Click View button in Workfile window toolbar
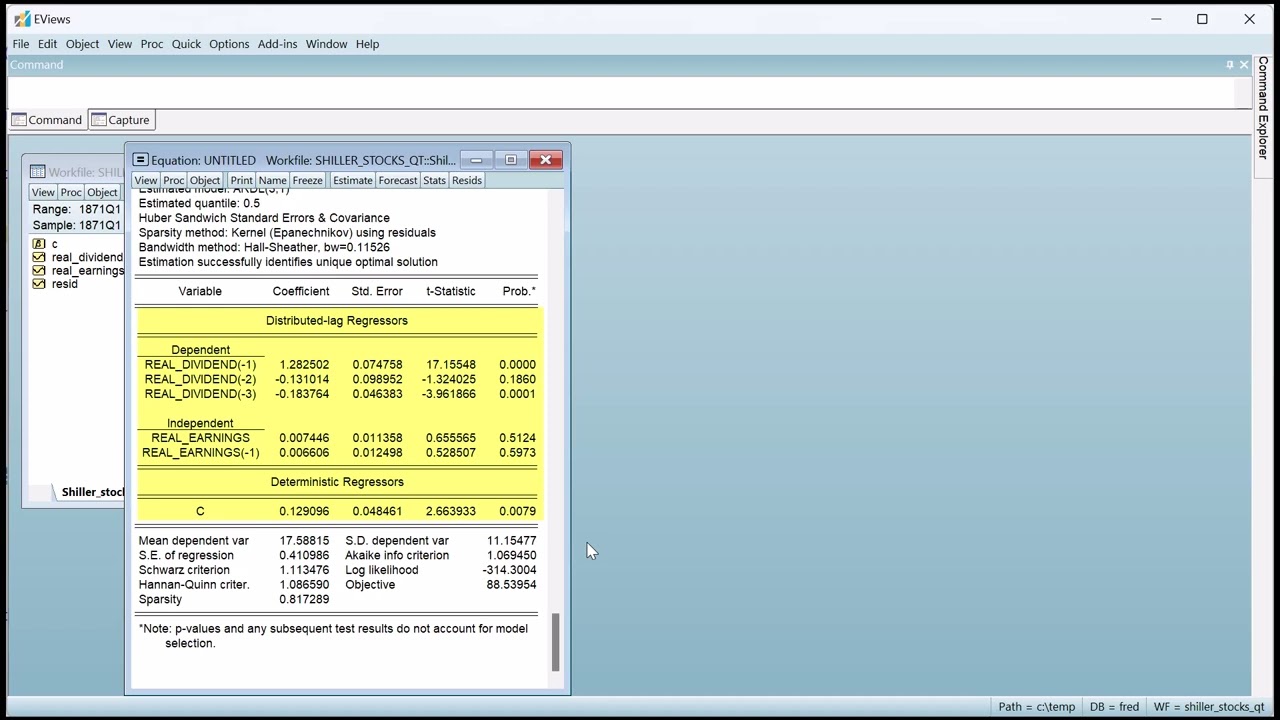The height and width of the screenshot is (720, 1280). click(43, 192)
